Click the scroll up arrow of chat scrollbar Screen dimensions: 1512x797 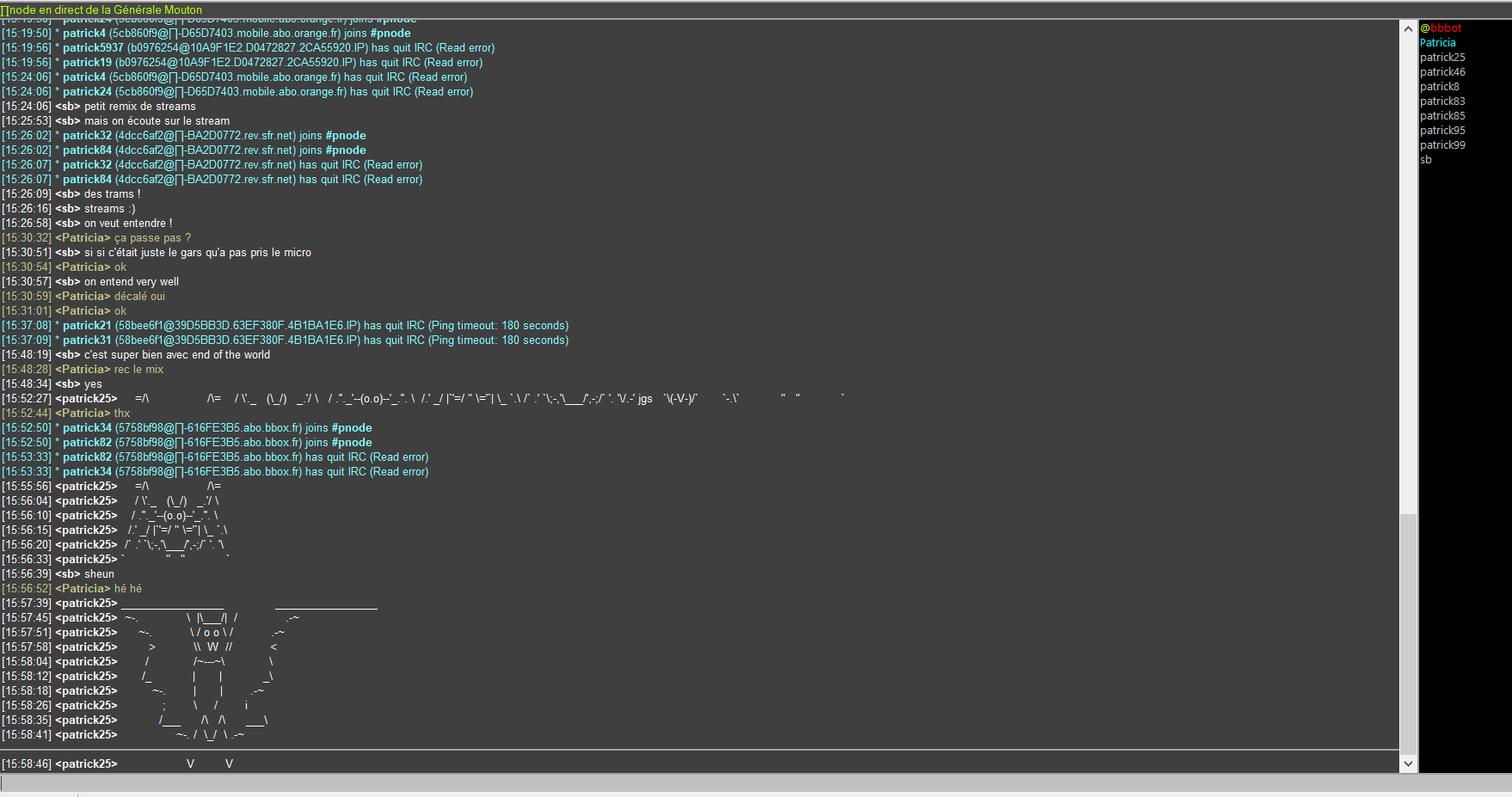point(1408,28)
